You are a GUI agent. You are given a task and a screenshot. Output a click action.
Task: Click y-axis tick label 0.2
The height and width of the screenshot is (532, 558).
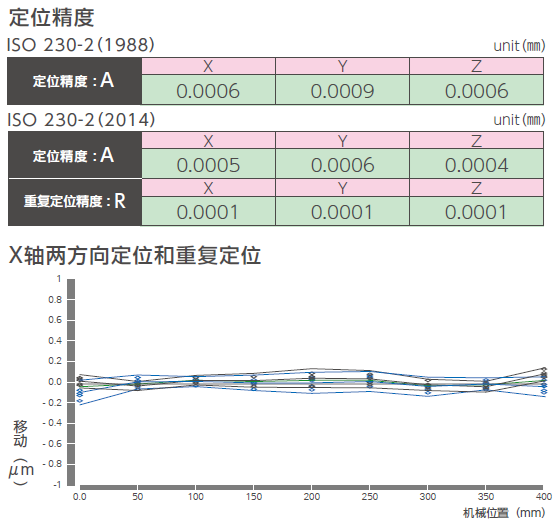(x=55, y=361)
